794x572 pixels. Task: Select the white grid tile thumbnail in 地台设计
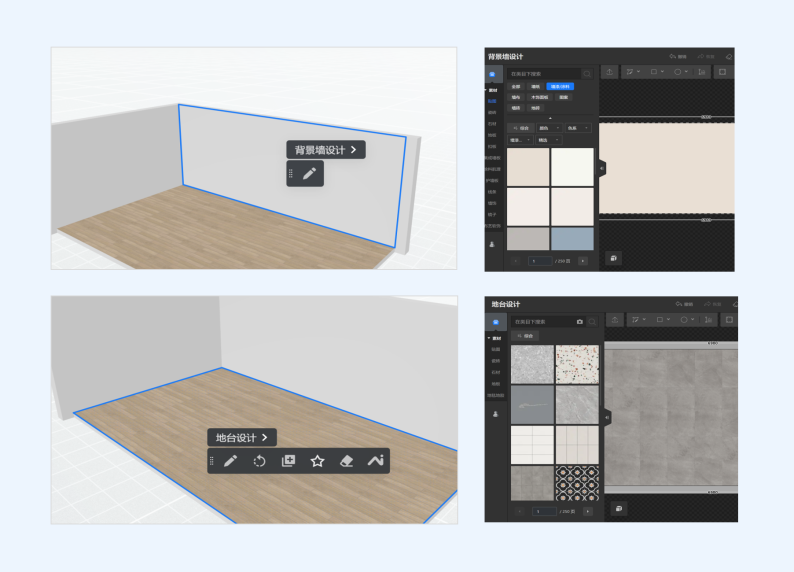pos(532,445)
